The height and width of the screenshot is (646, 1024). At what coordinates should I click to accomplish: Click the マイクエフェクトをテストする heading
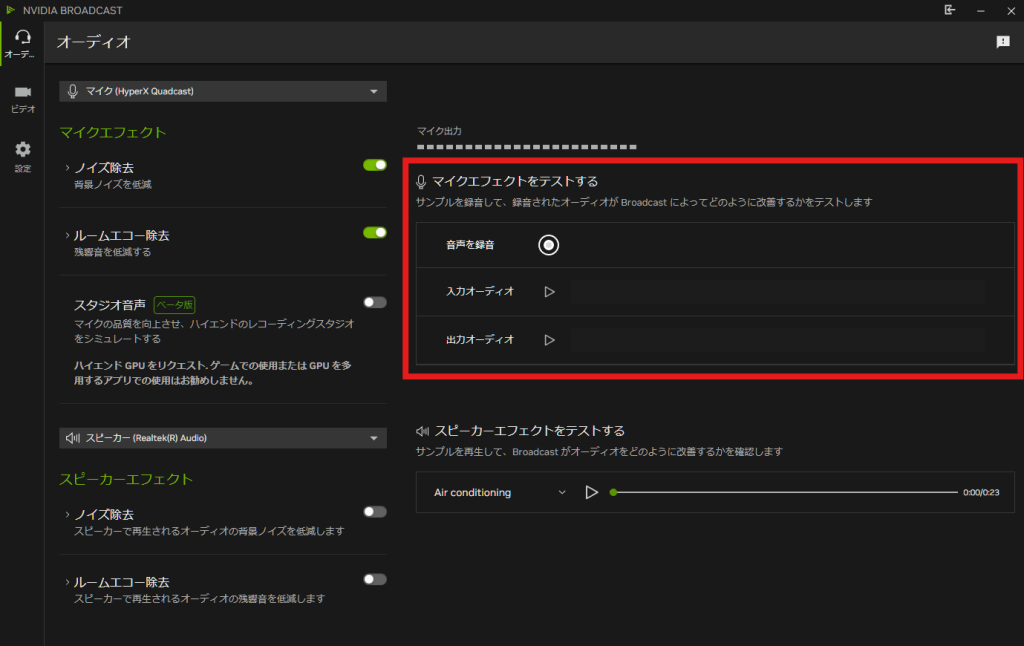point(515,182)
